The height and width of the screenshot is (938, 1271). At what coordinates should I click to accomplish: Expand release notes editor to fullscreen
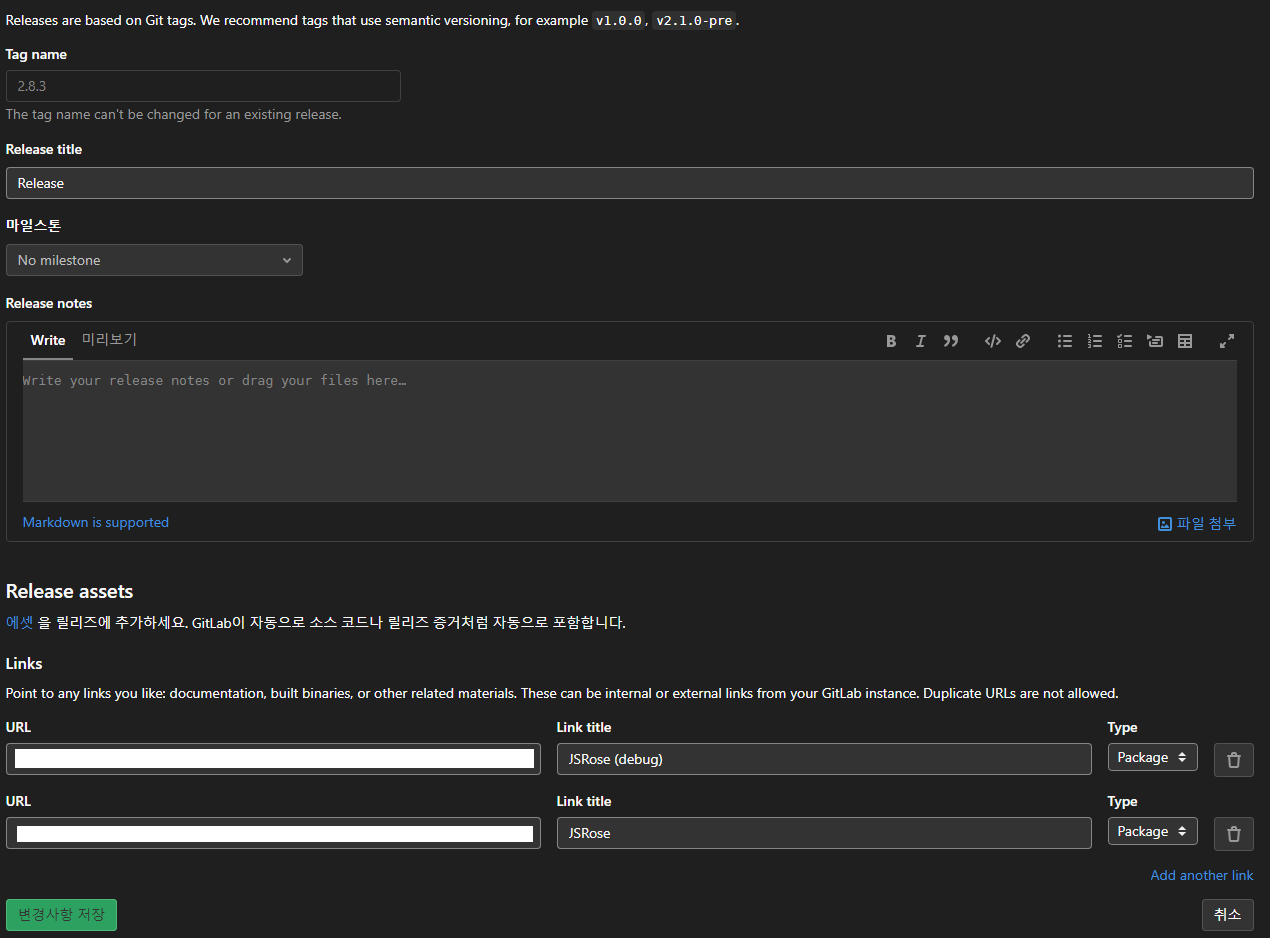pyautogui.click(x=1226, y=340)
